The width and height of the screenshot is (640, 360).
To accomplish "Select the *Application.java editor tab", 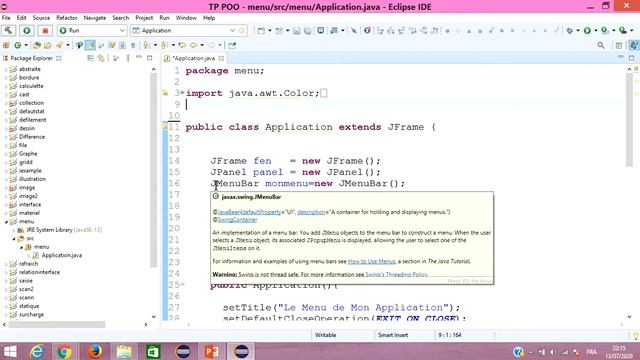I will pyautogui.click(x=193, y=58).
